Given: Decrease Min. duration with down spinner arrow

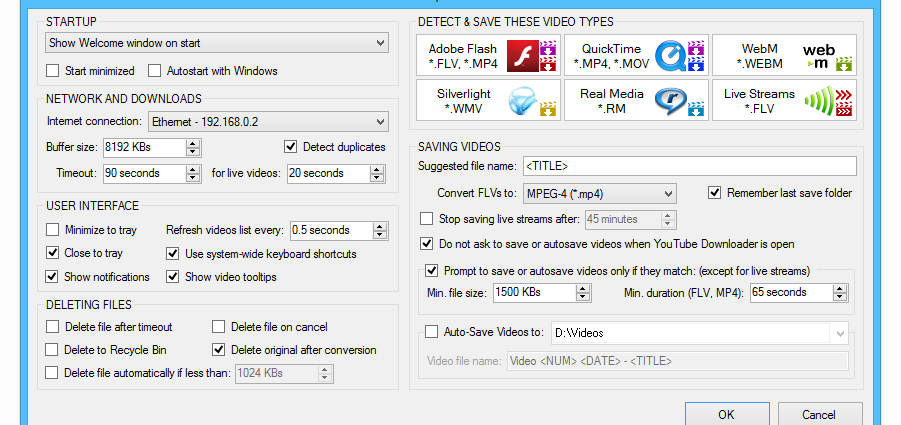Looking at the screenshot, I should pyautogui.click(x=840, y=297).
